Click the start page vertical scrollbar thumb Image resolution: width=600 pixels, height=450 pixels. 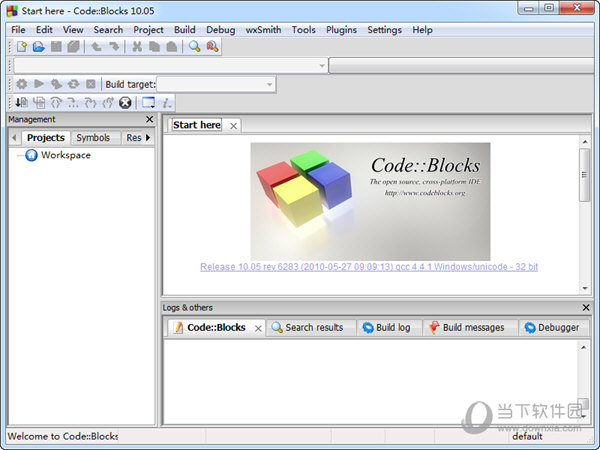pos(584,175)
